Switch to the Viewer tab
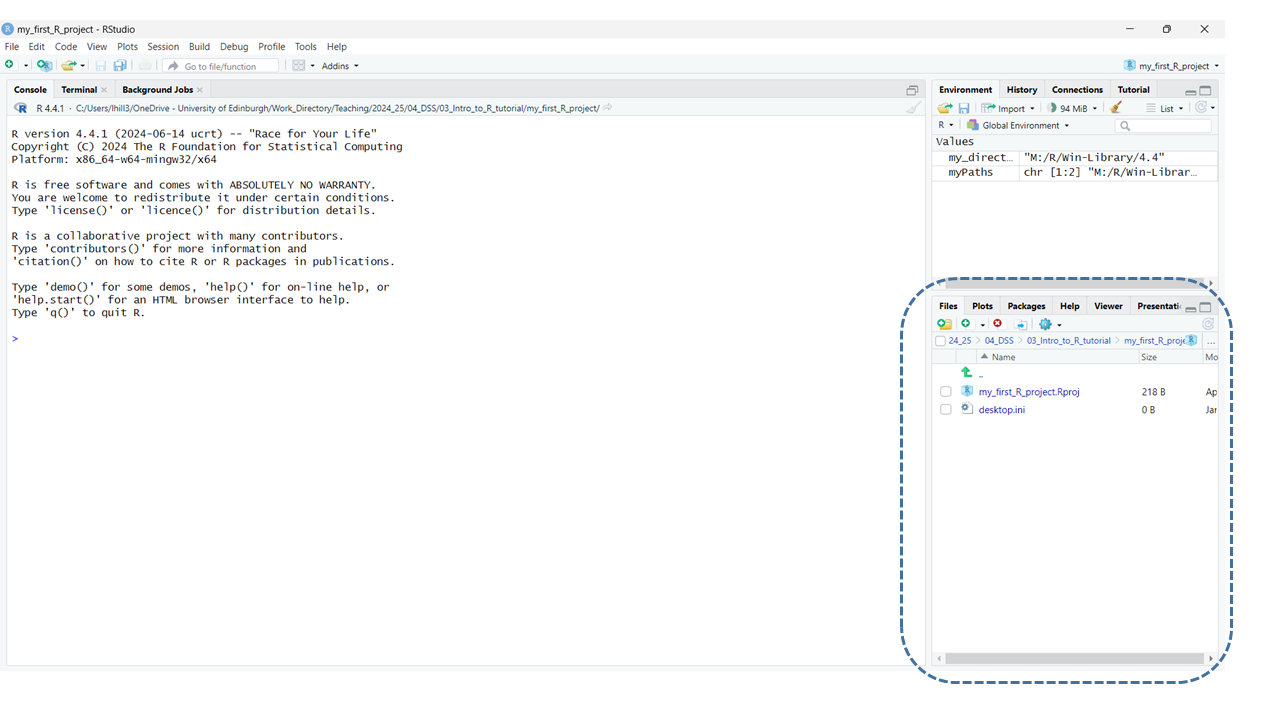 click(x=1108, y=306)
